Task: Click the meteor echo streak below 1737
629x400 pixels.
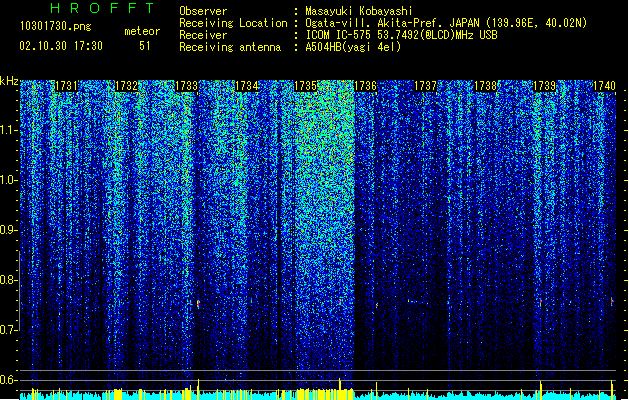Action: 418,301
